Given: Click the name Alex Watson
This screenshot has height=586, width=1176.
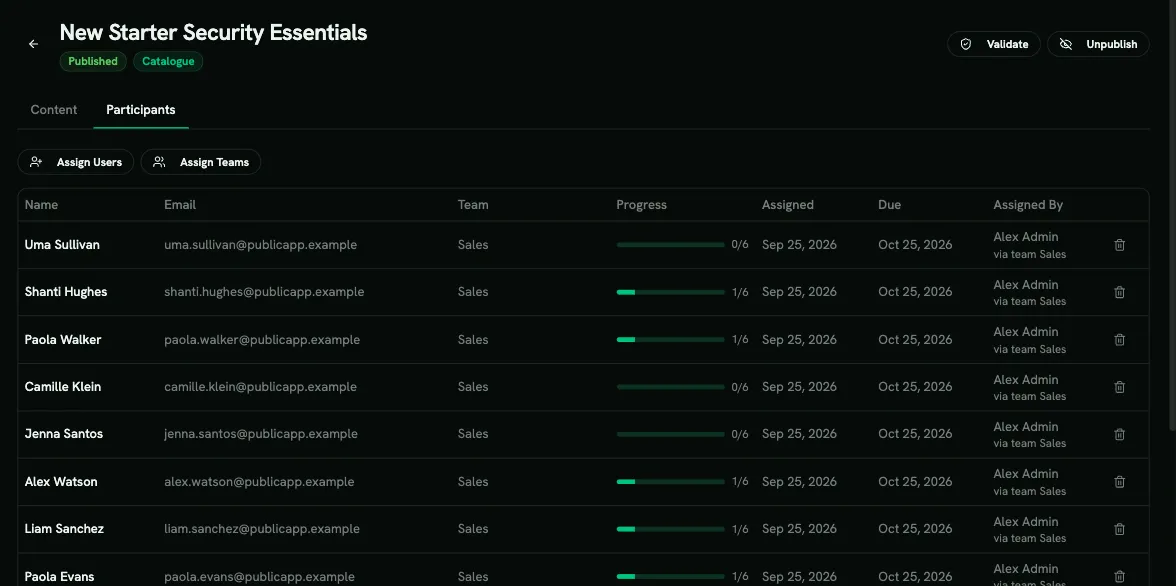Looking at the screenshot, I should point(61,482).
